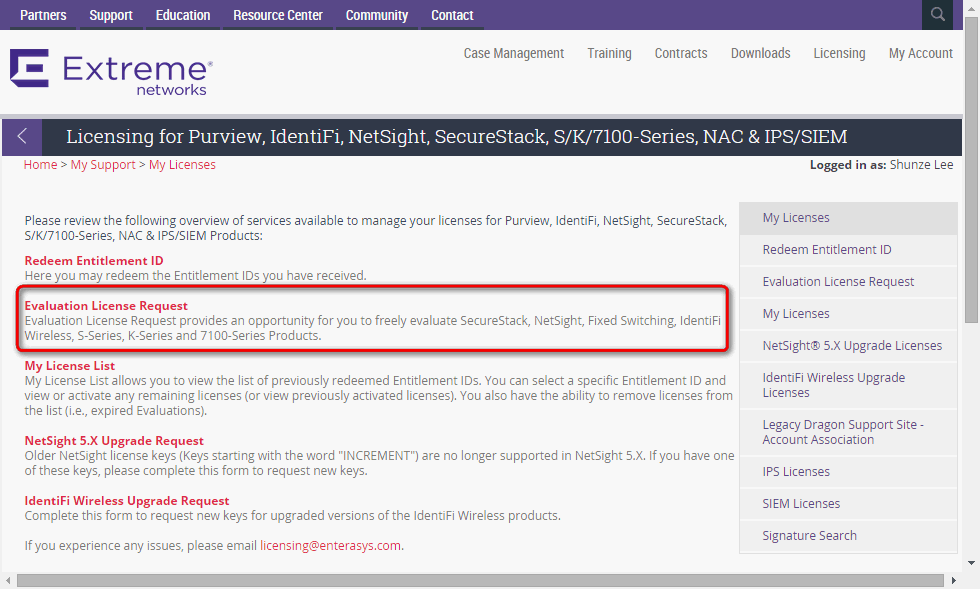Click the back arrow beside page title

tap(22, 136)
